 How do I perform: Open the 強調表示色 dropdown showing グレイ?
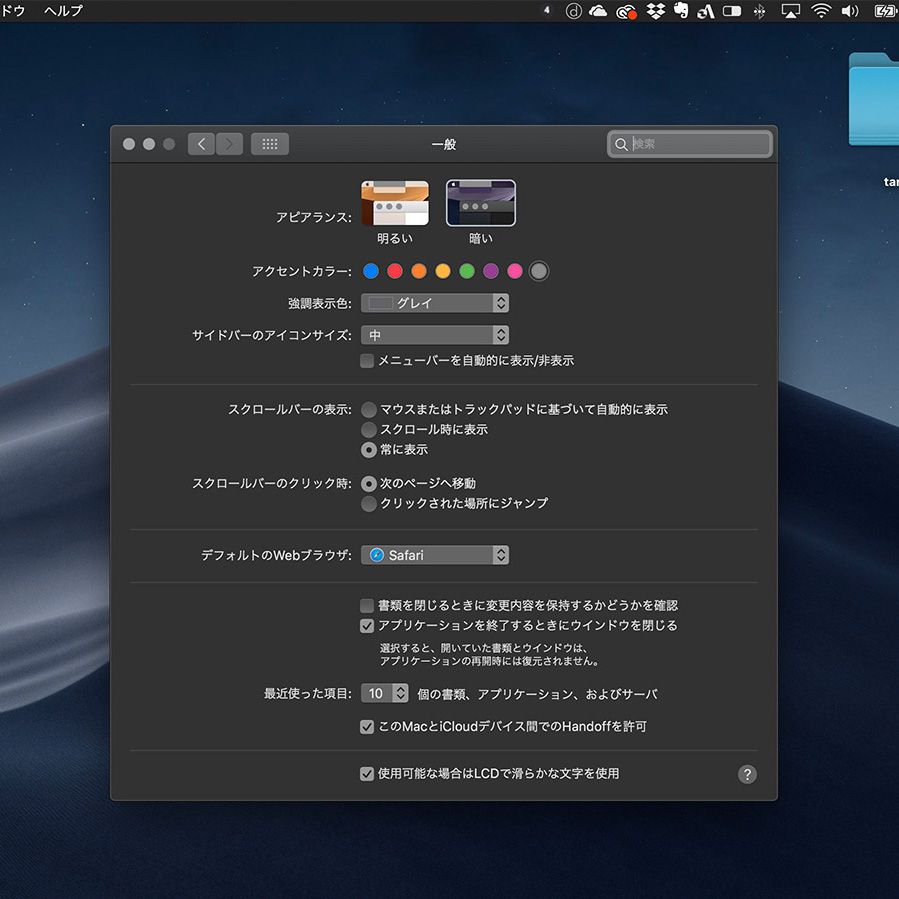(x=435, y=303)
